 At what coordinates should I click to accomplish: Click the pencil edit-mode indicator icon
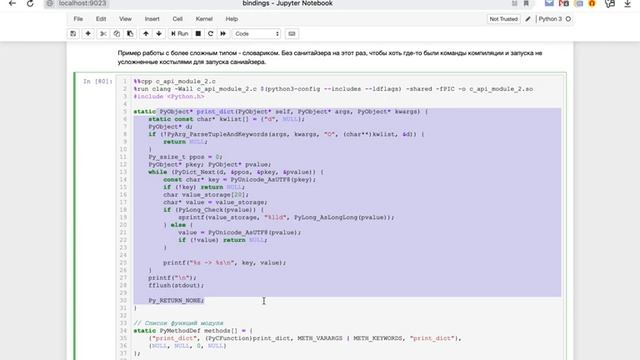[528, 19]
